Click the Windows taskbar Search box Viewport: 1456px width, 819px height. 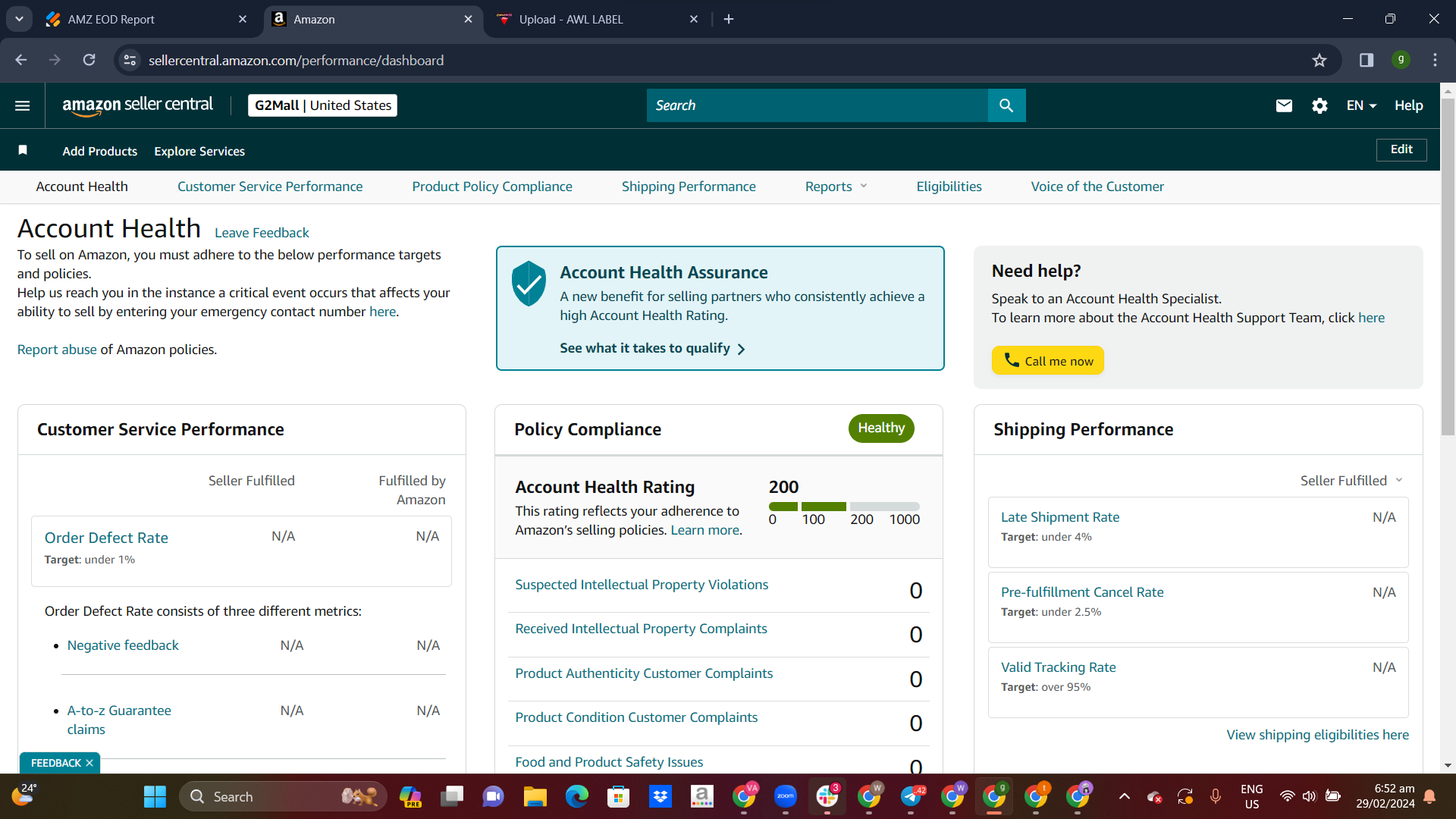click(282, 796)
